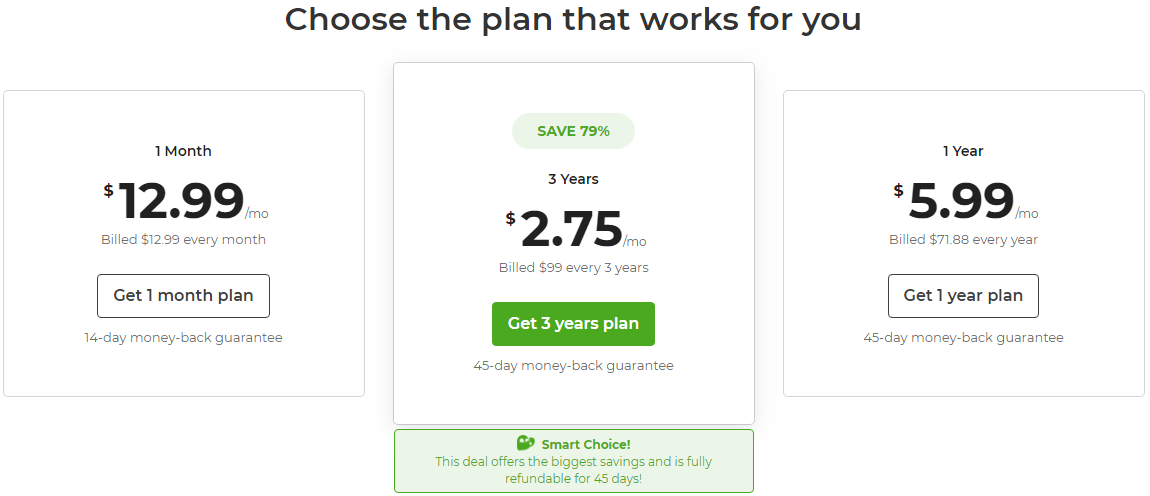Screen dimensions: 1150x496
Task: Click 45-day guarantee under 1 year plan
Action: pyautogui.click(x=963, y=338)
